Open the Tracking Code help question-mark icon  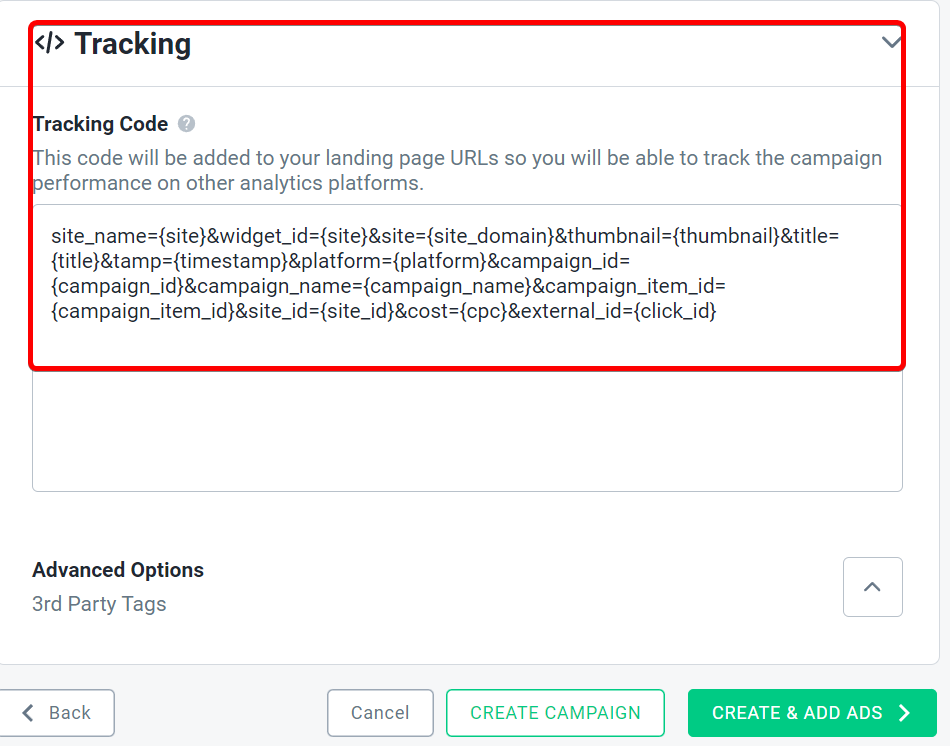pos(186,124)
